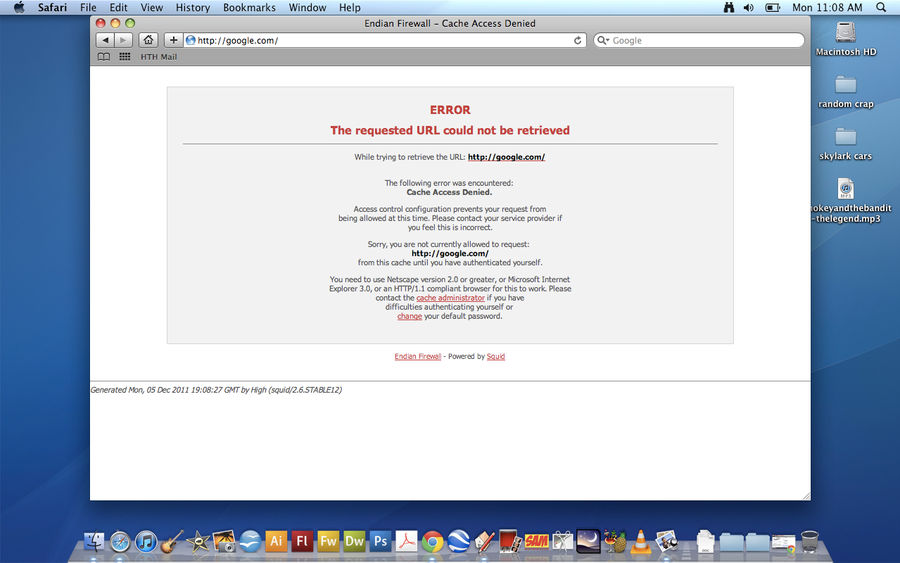900x563 pixels.
Task: Launch Adobe Acrobat from the dock
Action: [406, 541]
